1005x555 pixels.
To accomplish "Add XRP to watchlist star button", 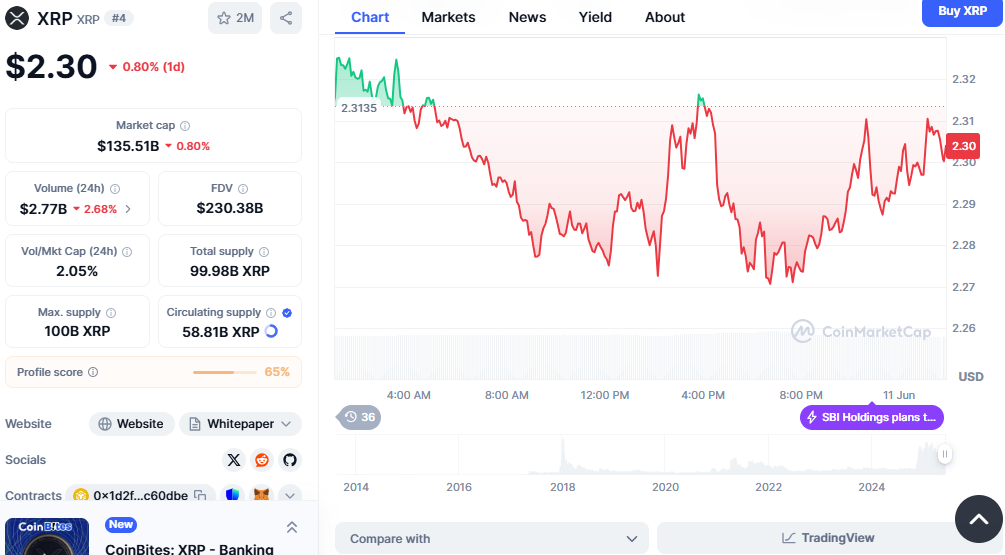I will coord(235,18).
